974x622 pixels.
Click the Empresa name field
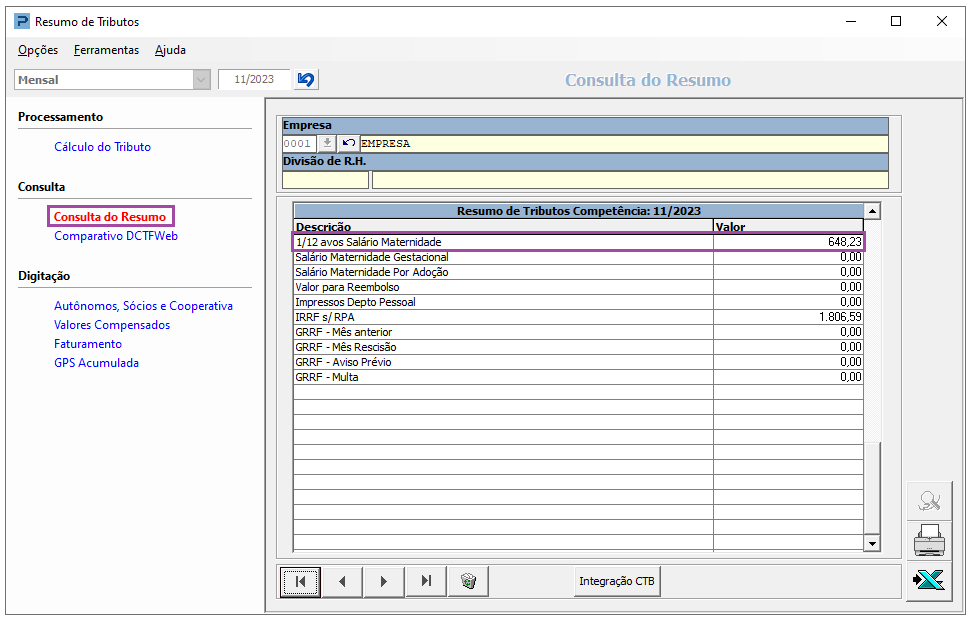point(624,144)
